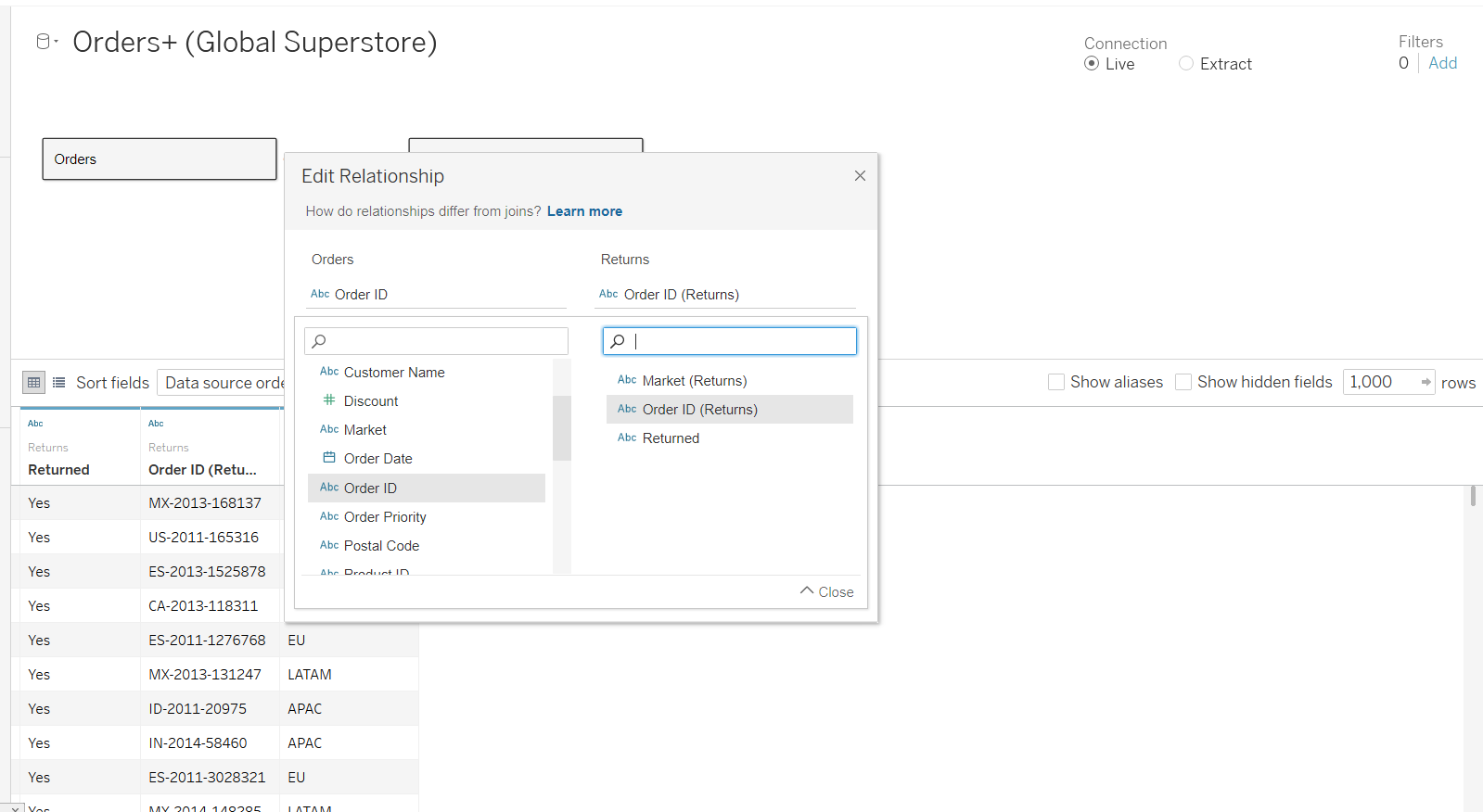Image resolution: width=1483 pixels, height=812 pixels.
Task: Select cell US-2011-165316
Action: (x=210, y=538)
